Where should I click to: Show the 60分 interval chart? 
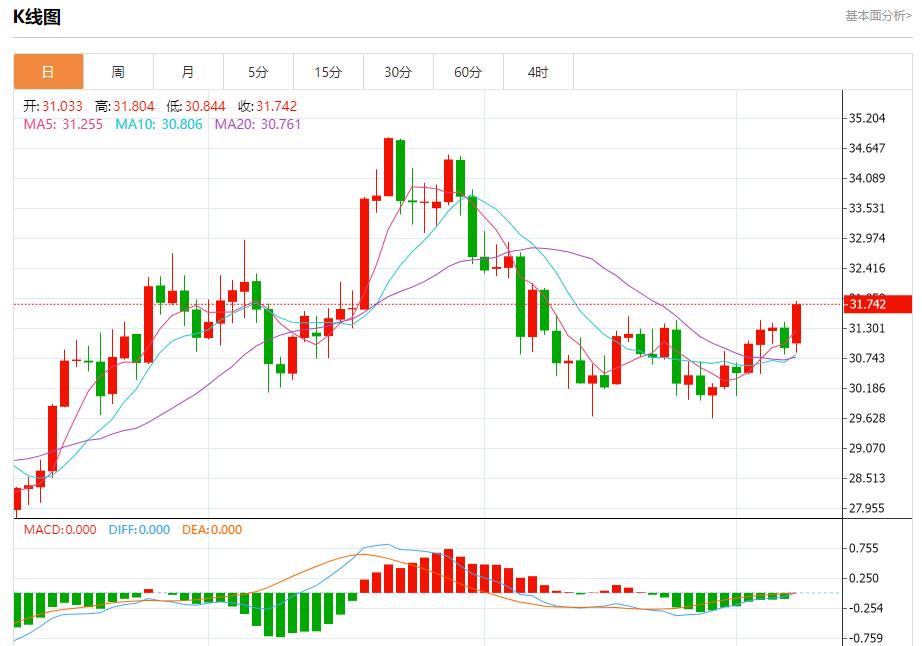coord(468,72)
